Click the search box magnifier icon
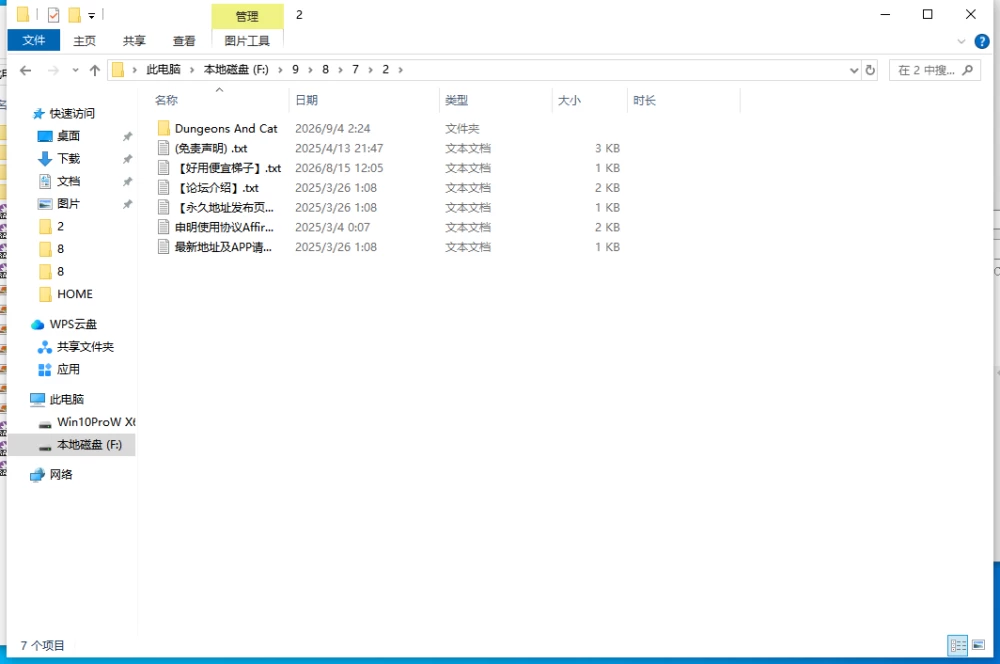The height and width of the screenshot is (664, 1000). 967,70
